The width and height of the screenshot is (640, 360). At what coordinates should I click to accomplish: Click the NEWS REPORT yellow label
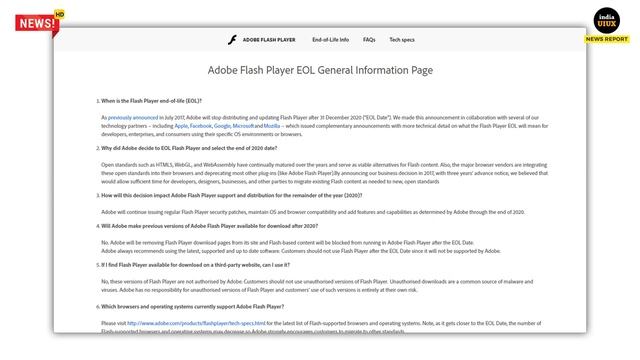pyautogui.click(x=607, y=39)
